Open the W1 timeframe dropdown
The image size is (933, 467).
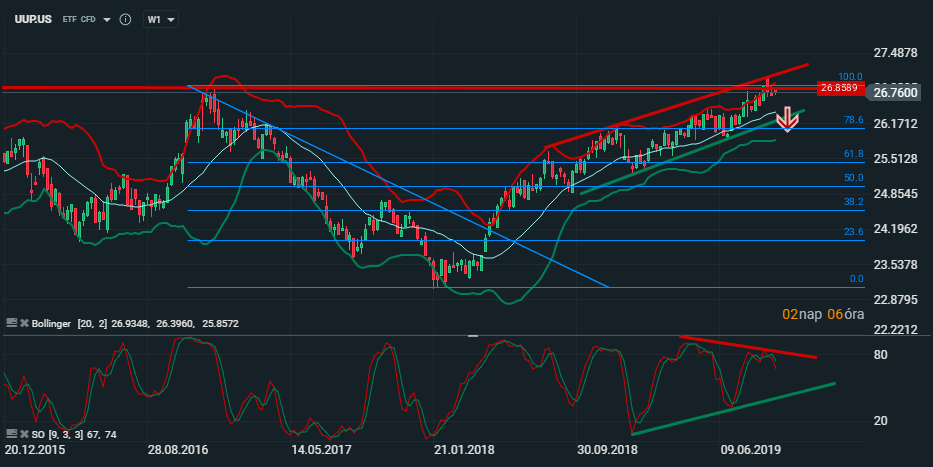[160, 19]
